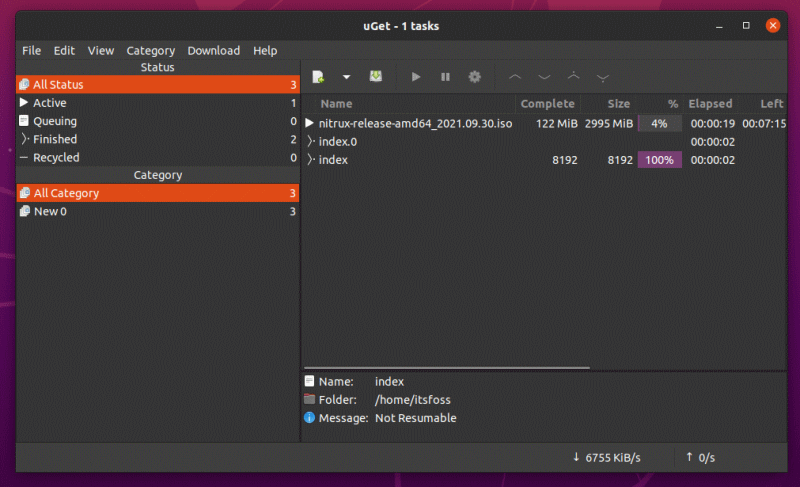Click the move to bottom icon
Viewport: 800px width, 487px height.
(603, 78)
